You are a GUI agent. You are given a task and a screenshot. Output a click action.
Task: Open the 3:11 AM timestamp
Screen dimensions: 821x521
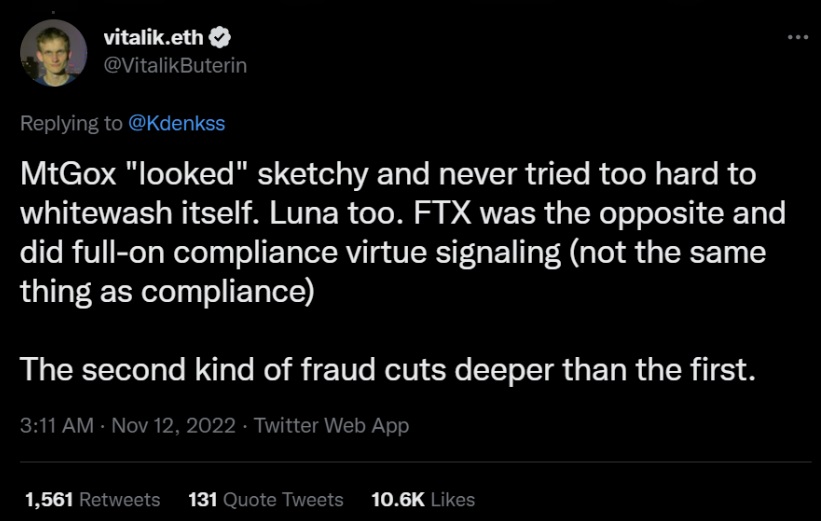[x=55, y=425]
